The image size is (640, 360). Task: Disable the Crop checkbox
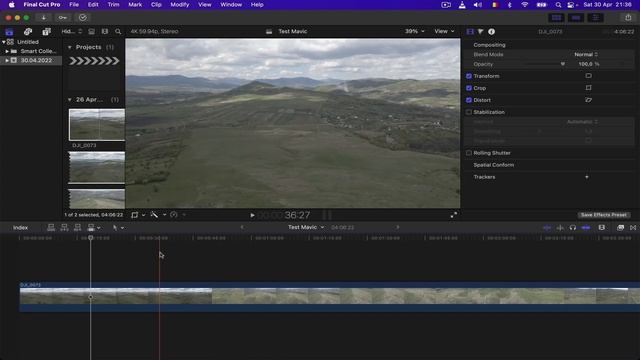(x=469, y=88)
